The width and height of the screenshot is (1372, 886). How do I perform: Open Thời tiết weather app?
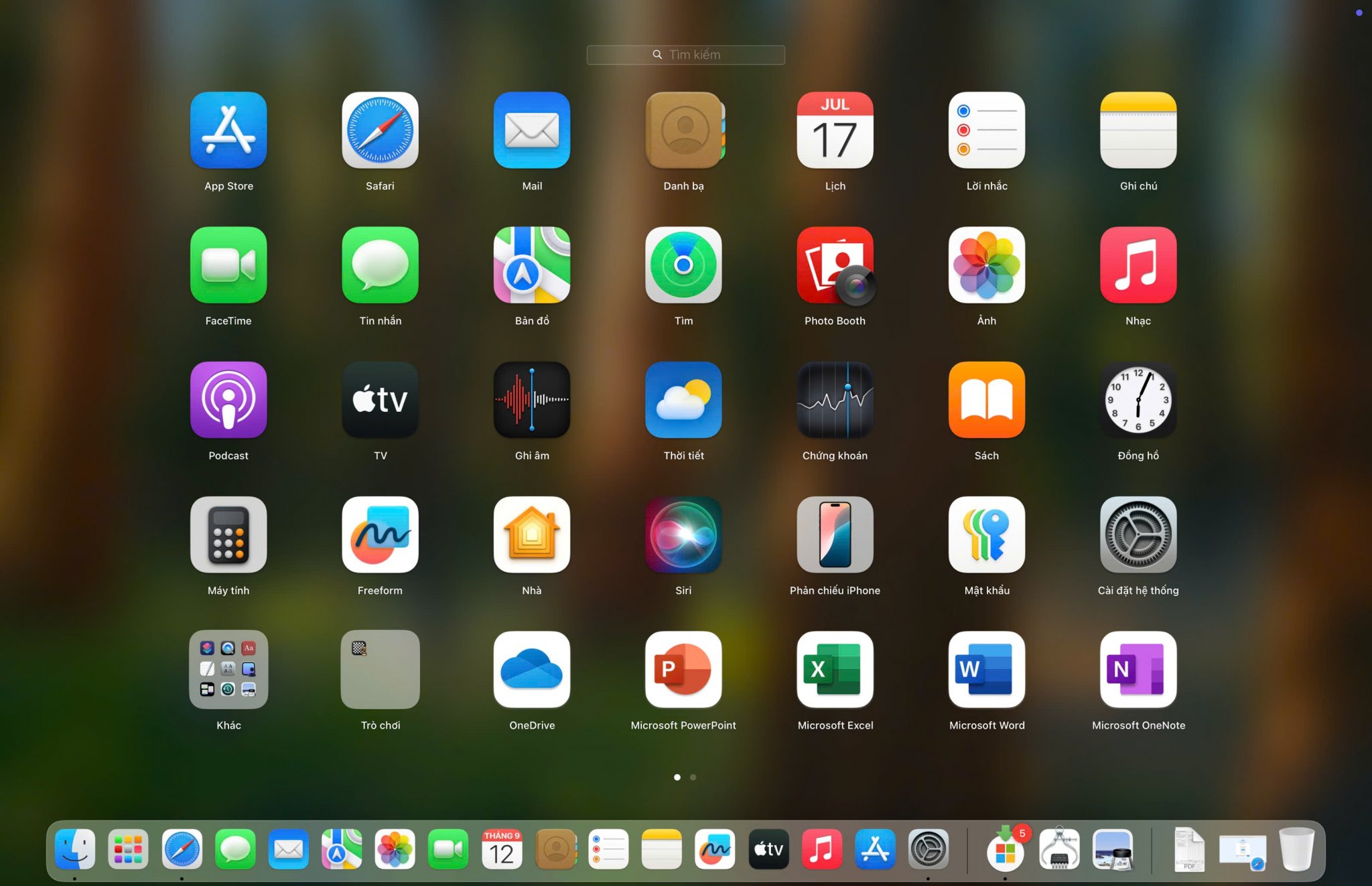683,400
